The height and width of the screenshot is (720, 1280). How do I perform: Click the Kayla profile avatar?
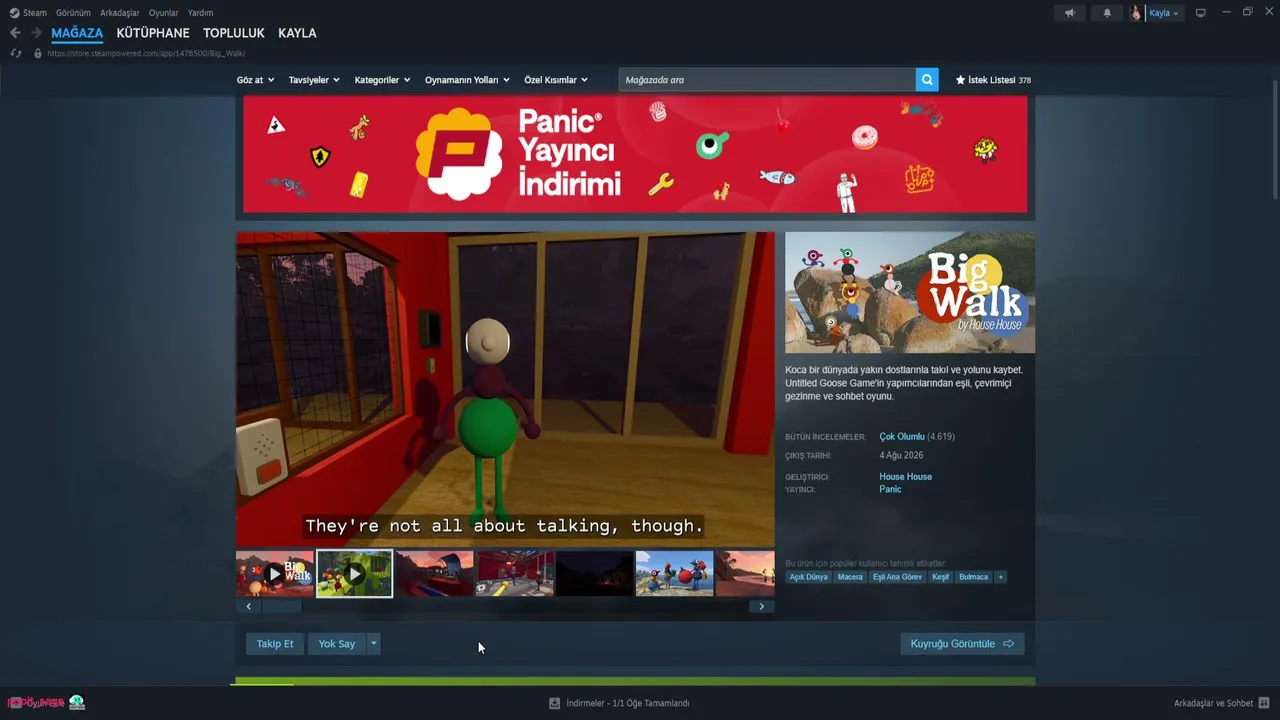pyautogui.click(x=1136, y=13)
